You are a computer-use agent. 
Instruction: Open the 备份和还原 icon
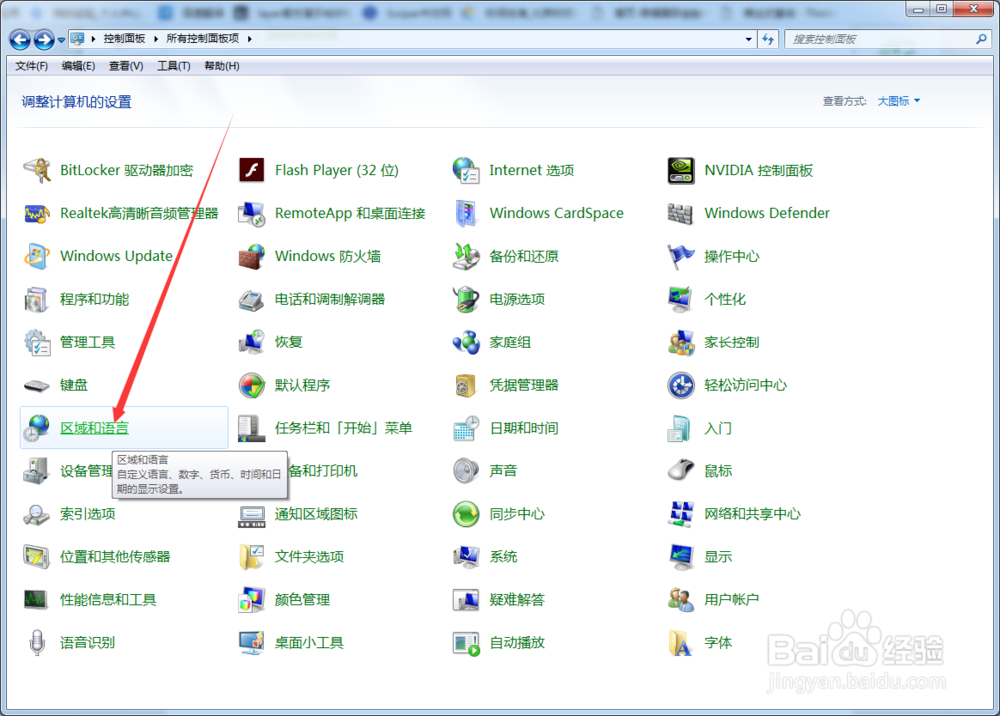click(x=466, y=256)
